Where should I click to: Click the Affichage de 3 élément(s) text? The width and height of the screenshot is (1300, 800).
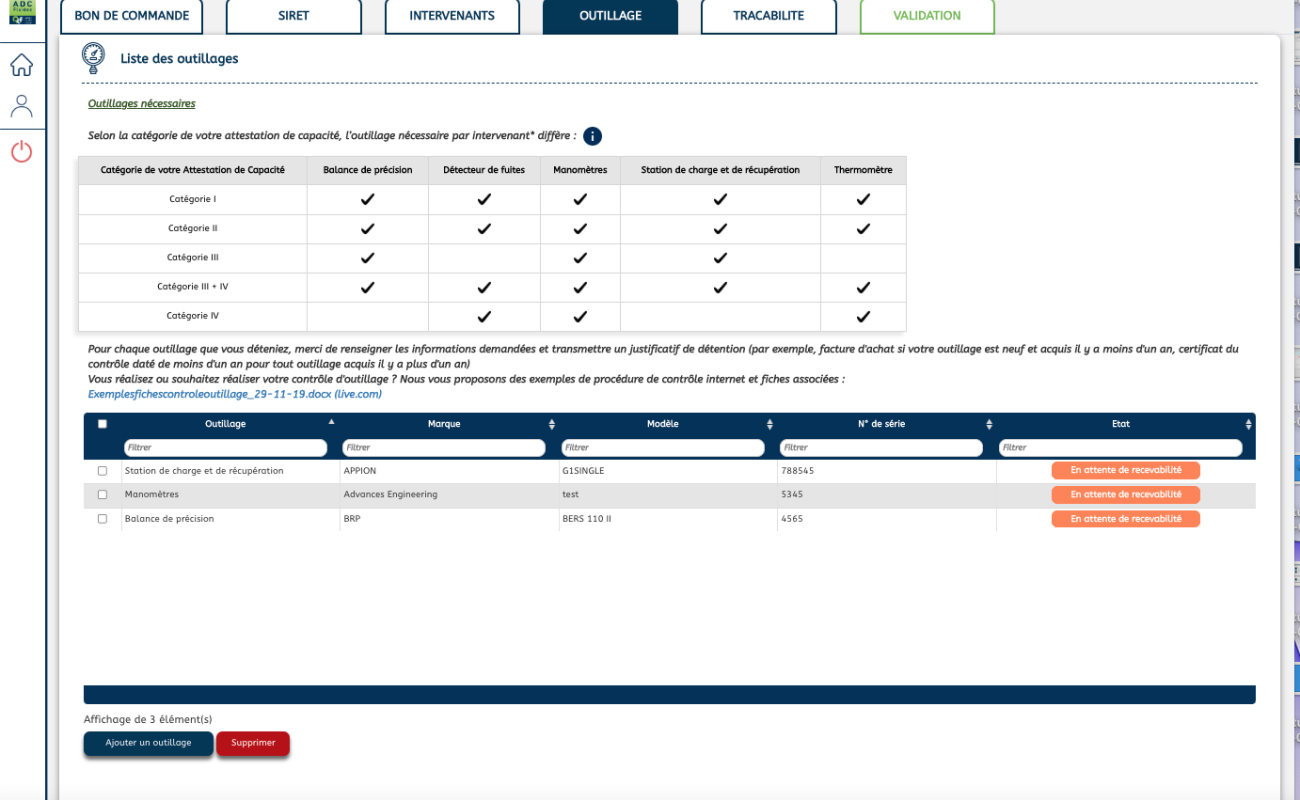(x=148, y=719)
